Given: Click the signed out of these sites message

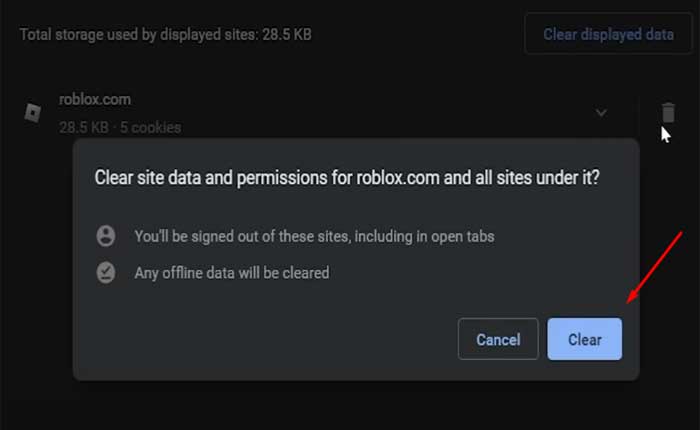Looking at the screenshot, I should [314, 237].
